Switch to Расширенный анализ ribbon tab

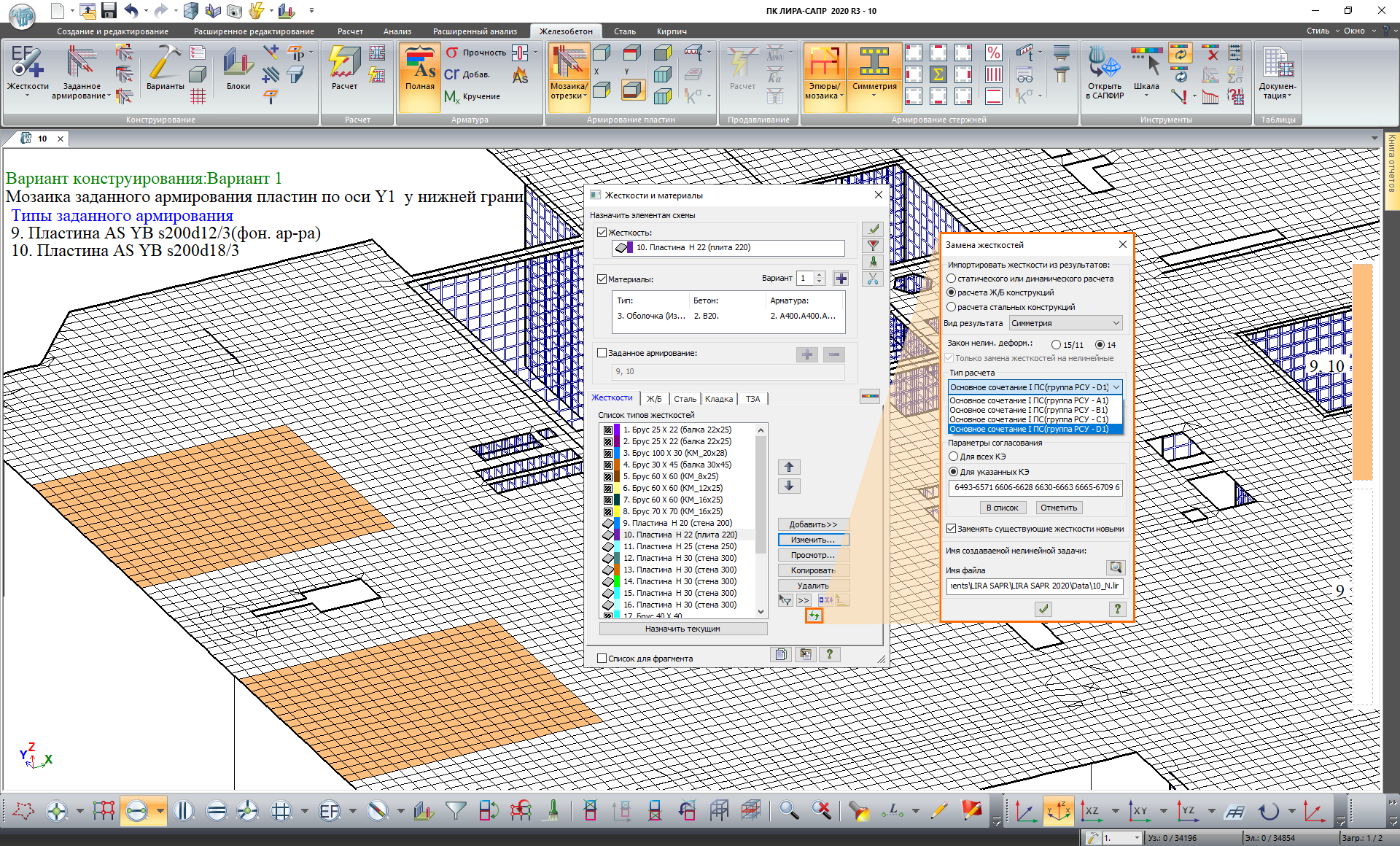tap(475, 31)
